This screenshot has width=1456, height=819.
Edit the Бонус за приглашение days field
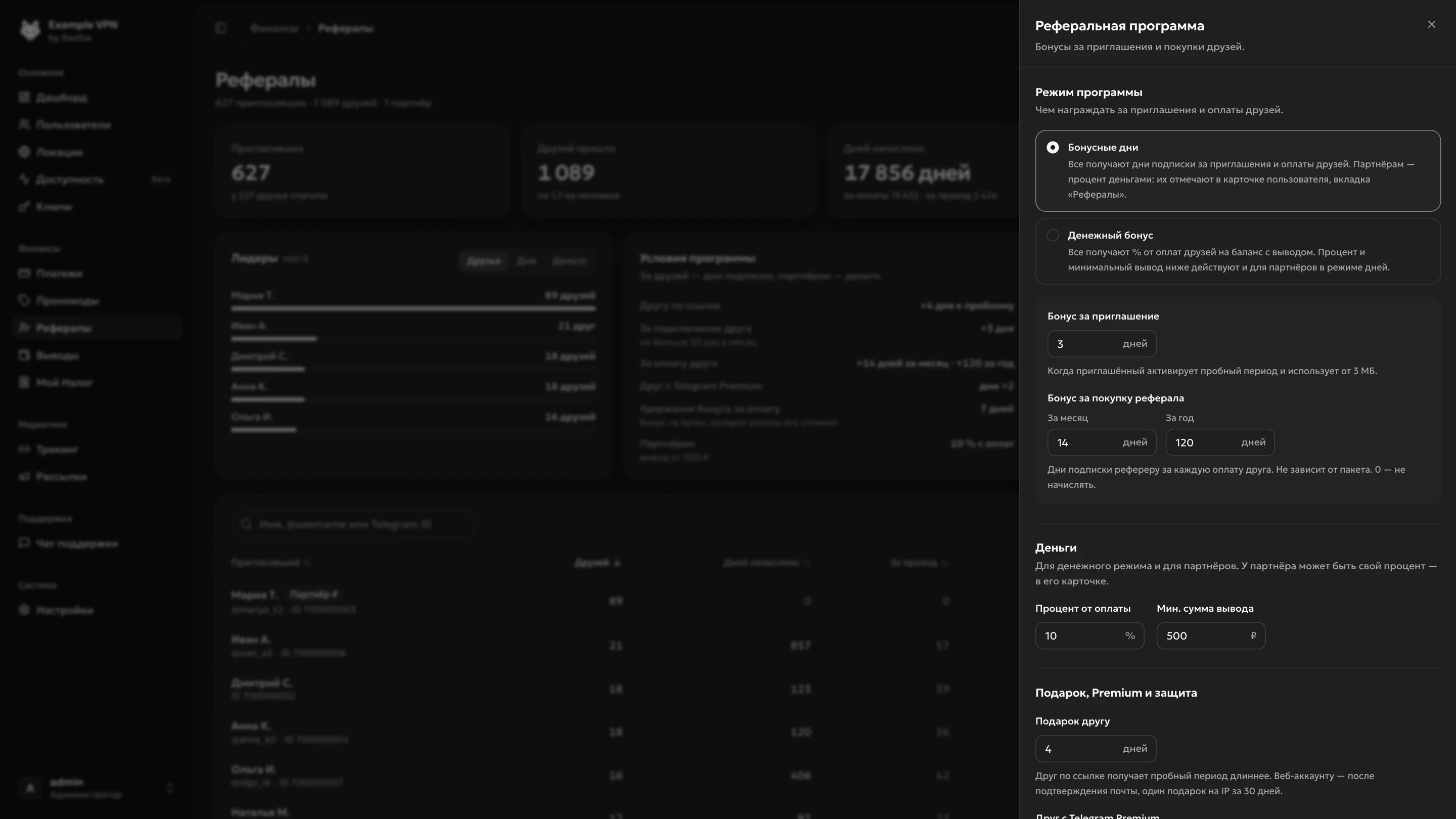pos(1101,344)
